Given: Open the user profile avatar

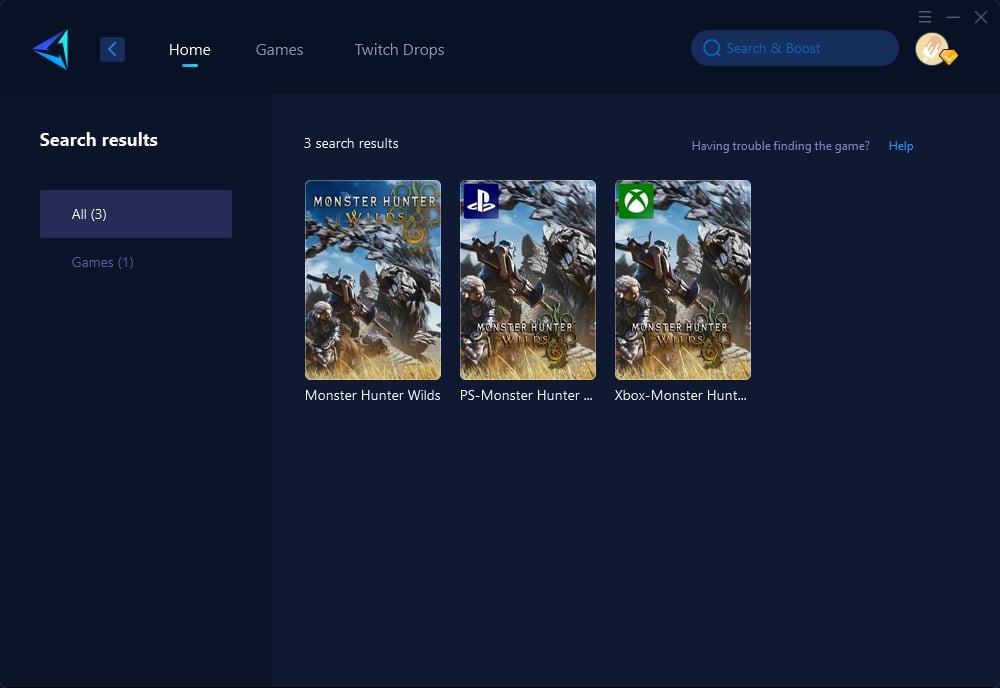Looking at the screenshot, I should tap(932, 49).
